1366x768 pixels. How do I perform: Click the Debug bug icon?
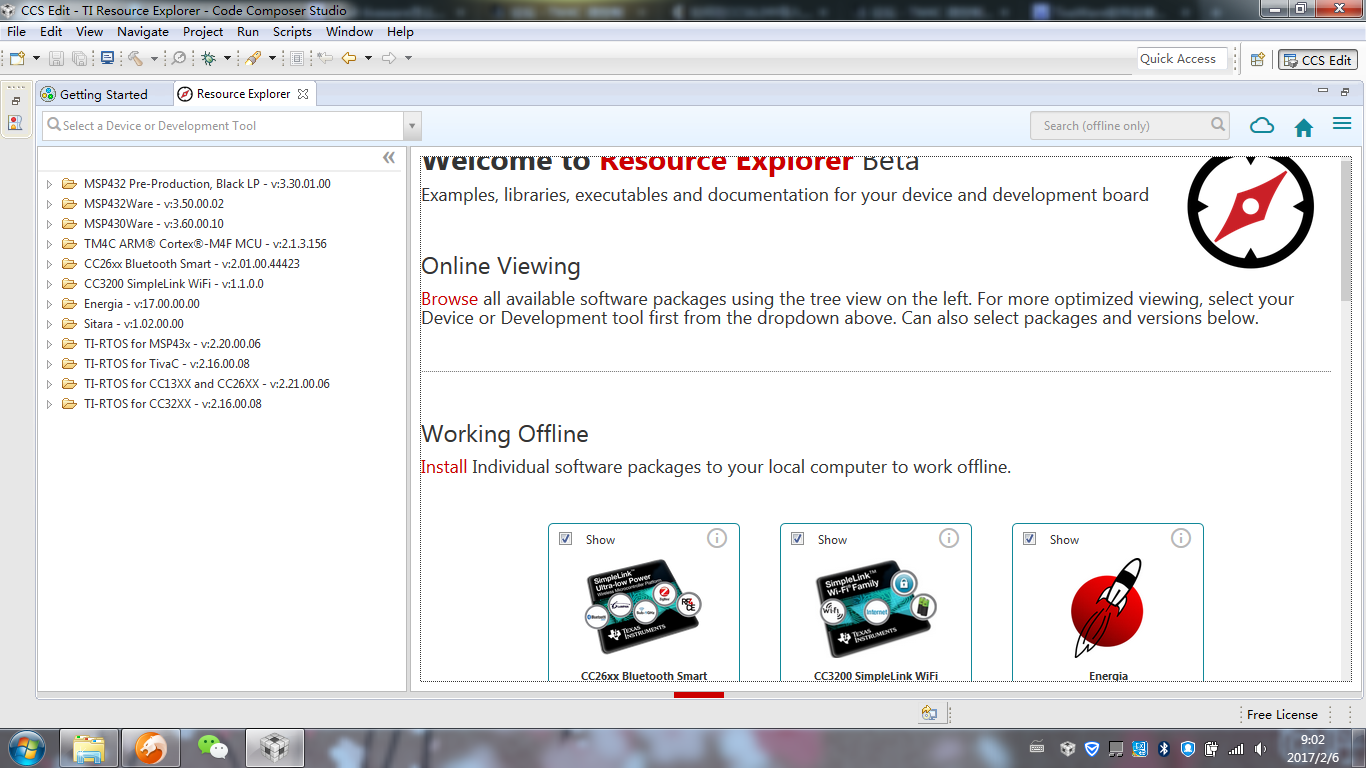pos(208,59)
